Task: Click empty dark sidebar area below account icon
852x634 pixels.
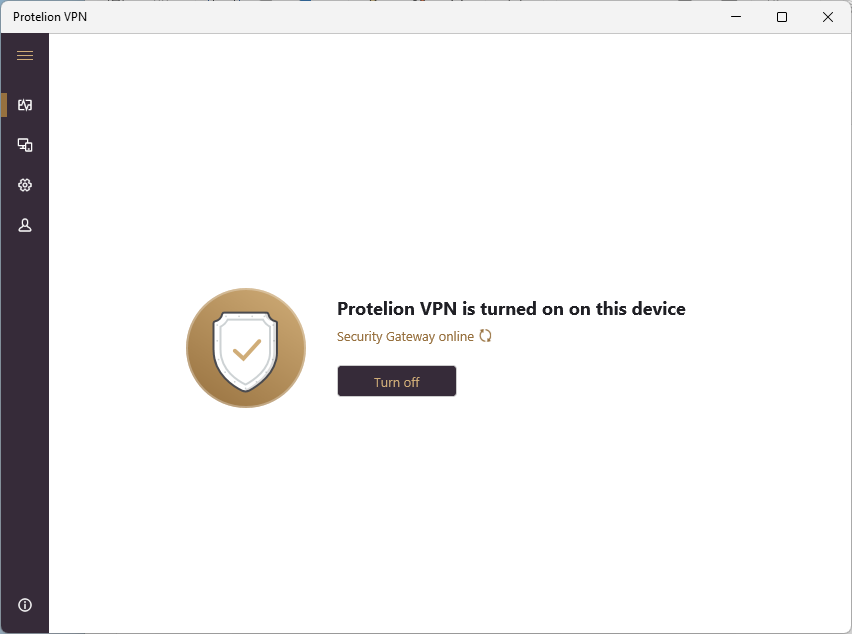Action: 25,407
